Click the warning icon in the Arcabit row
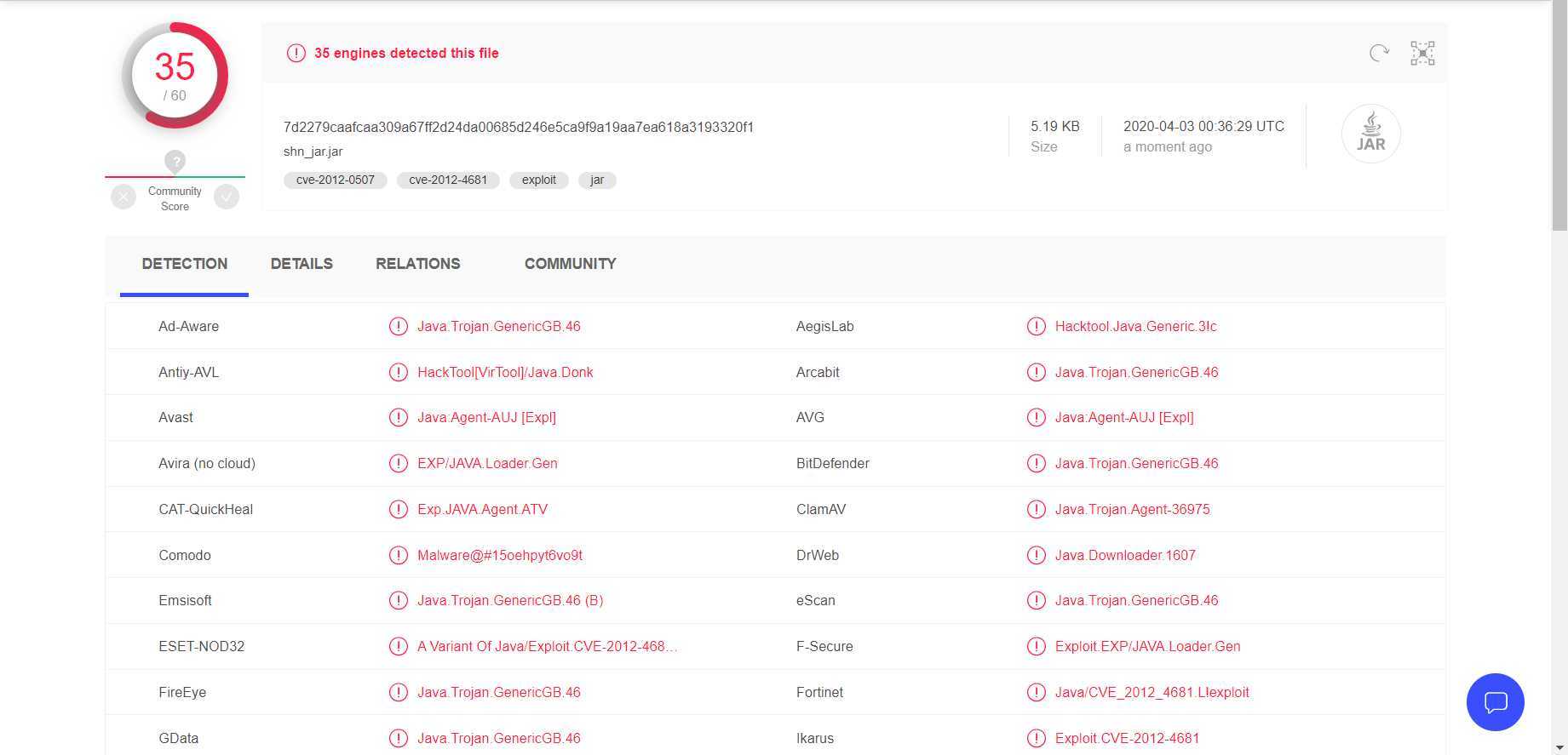 [x=1036, y=372]
